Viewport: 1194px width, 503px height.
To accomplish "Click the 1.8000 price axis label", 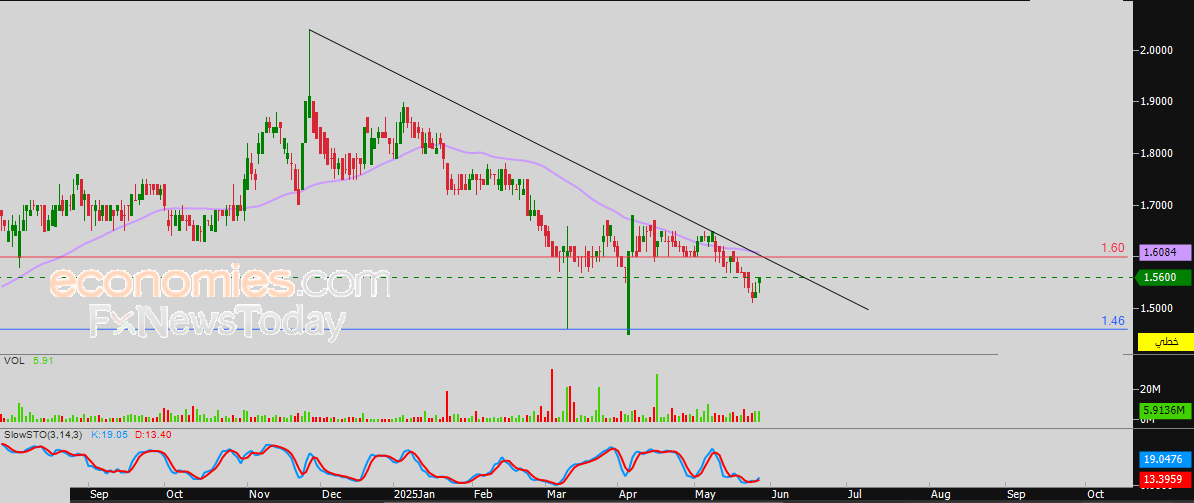I will click(x=1157, y=154).
